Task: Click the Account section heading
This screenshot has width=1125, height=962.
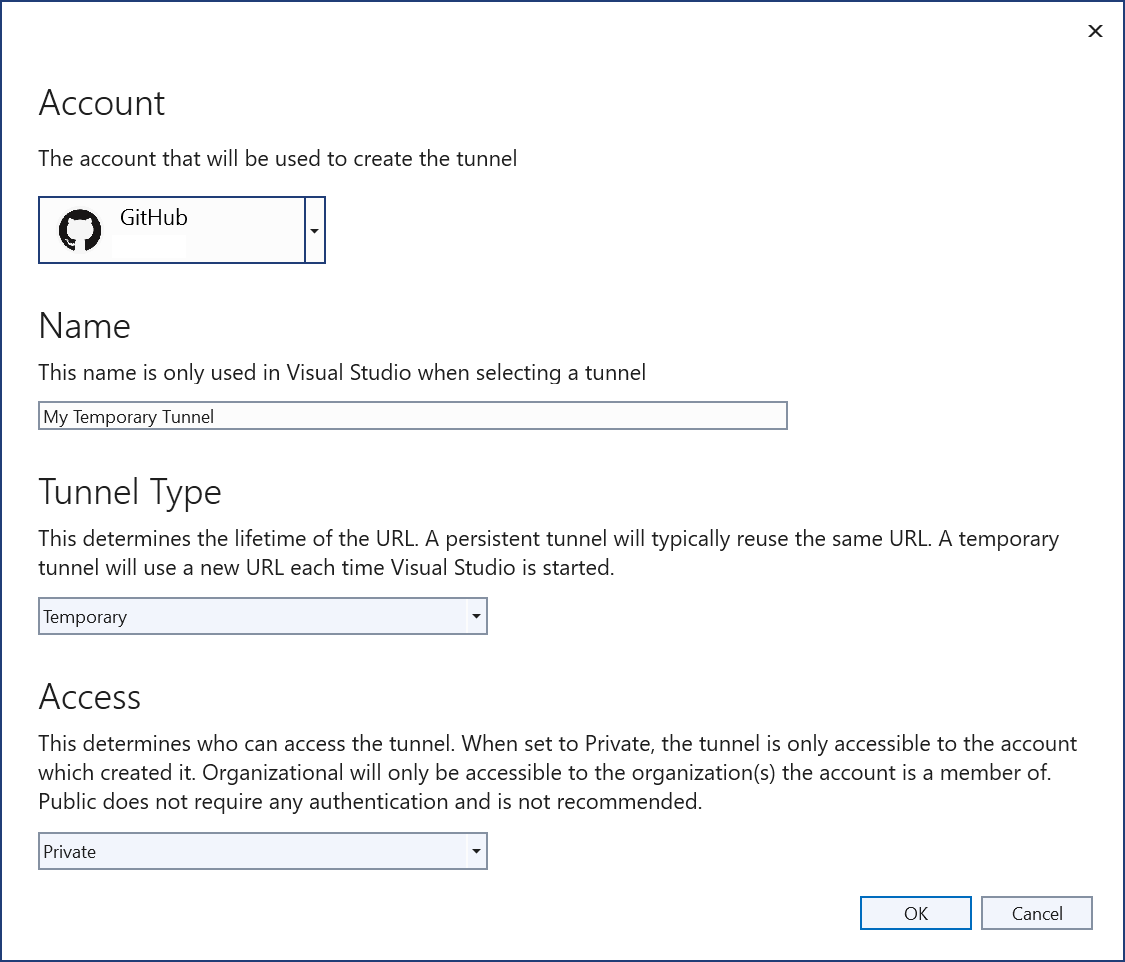Action: 102,104
